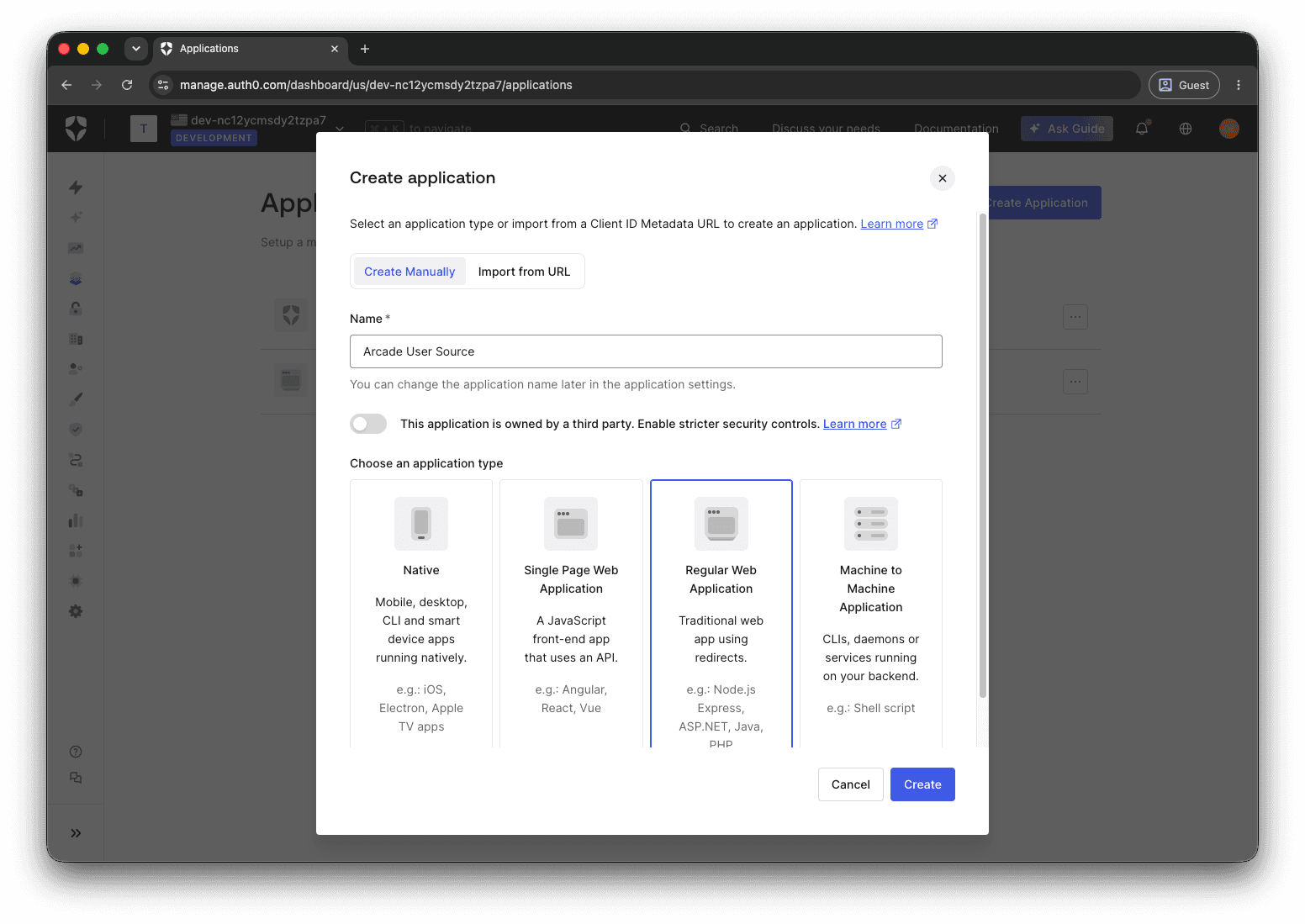Open the language globe icon
This screenshot has width=1305, height=924.
click(x=1186, y=129)
